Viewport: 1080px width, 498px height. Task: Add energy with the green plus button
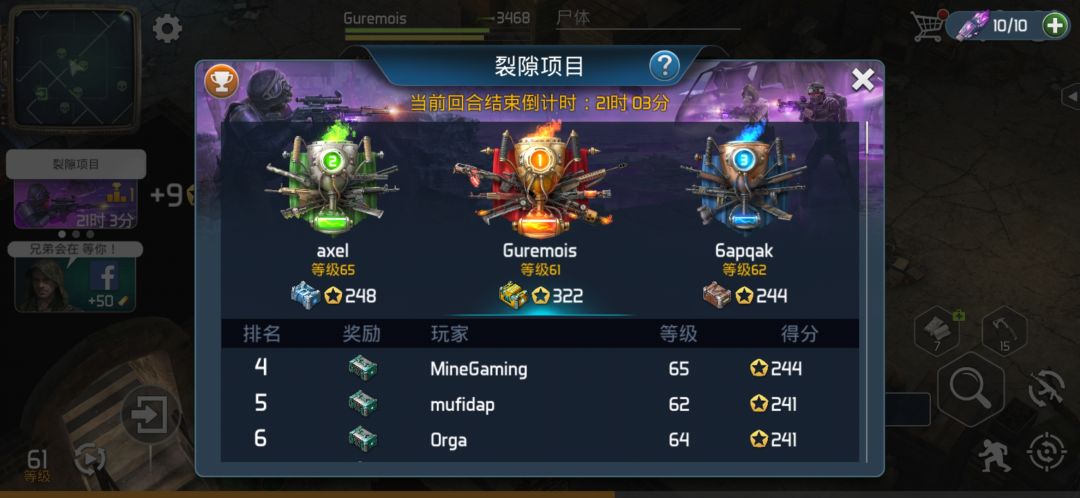pos(1055,26)
